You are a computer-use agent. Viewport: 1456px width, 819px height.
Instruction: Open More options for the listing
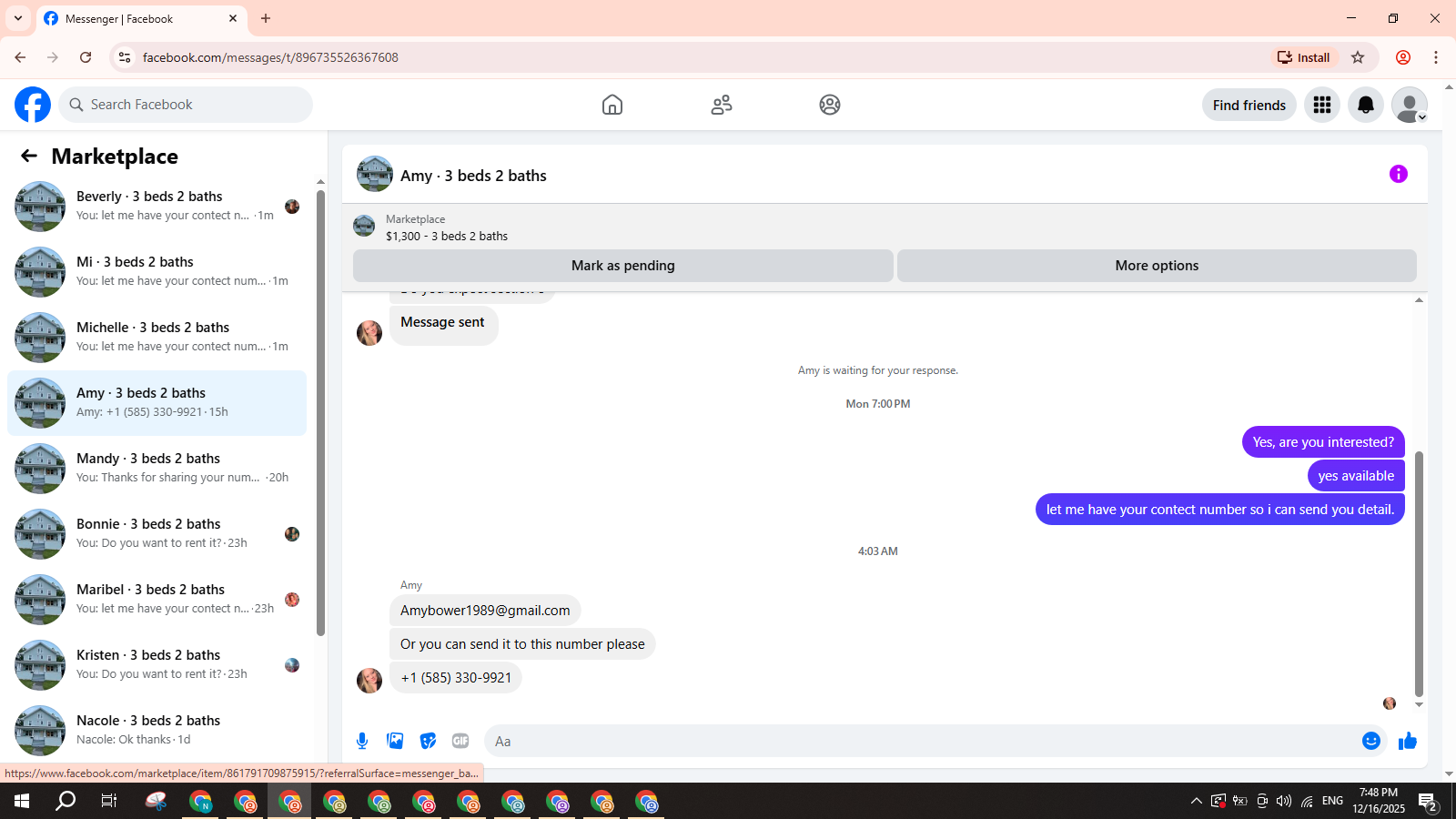point(1157,266)
